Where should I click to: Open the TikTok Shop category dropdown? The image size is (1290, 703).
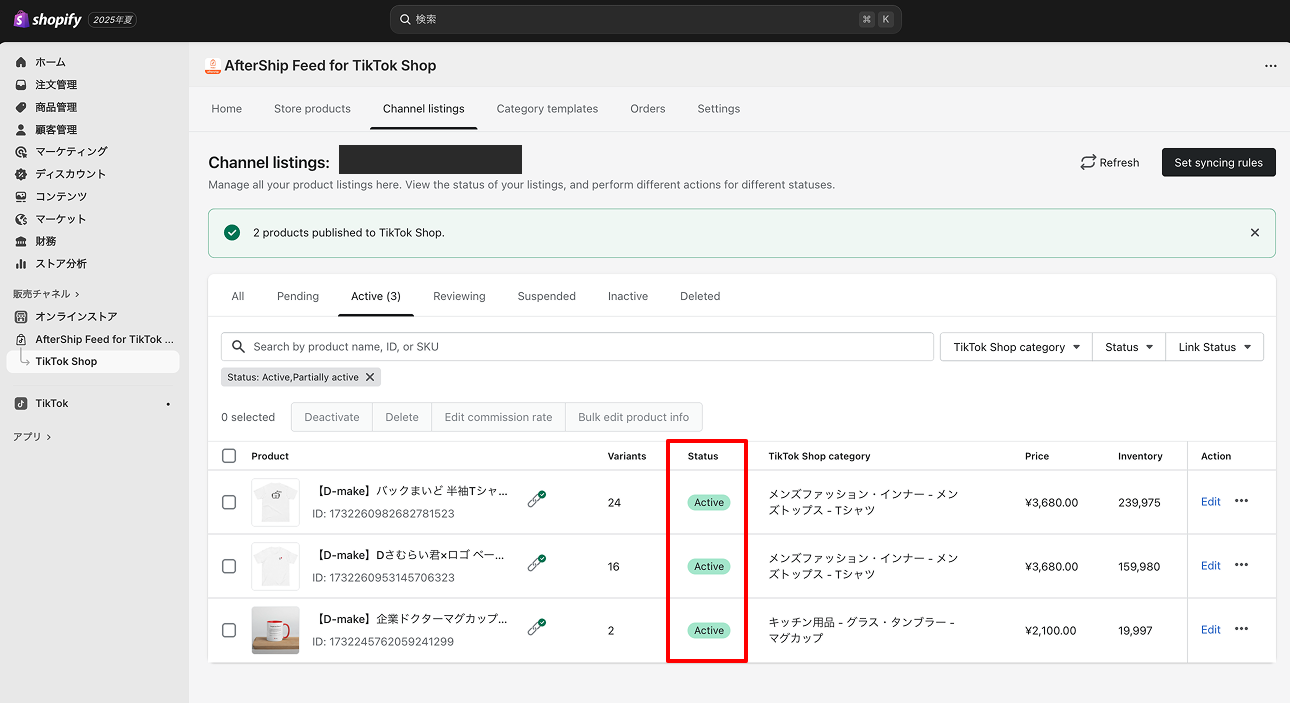click(x=1016, y=347)
